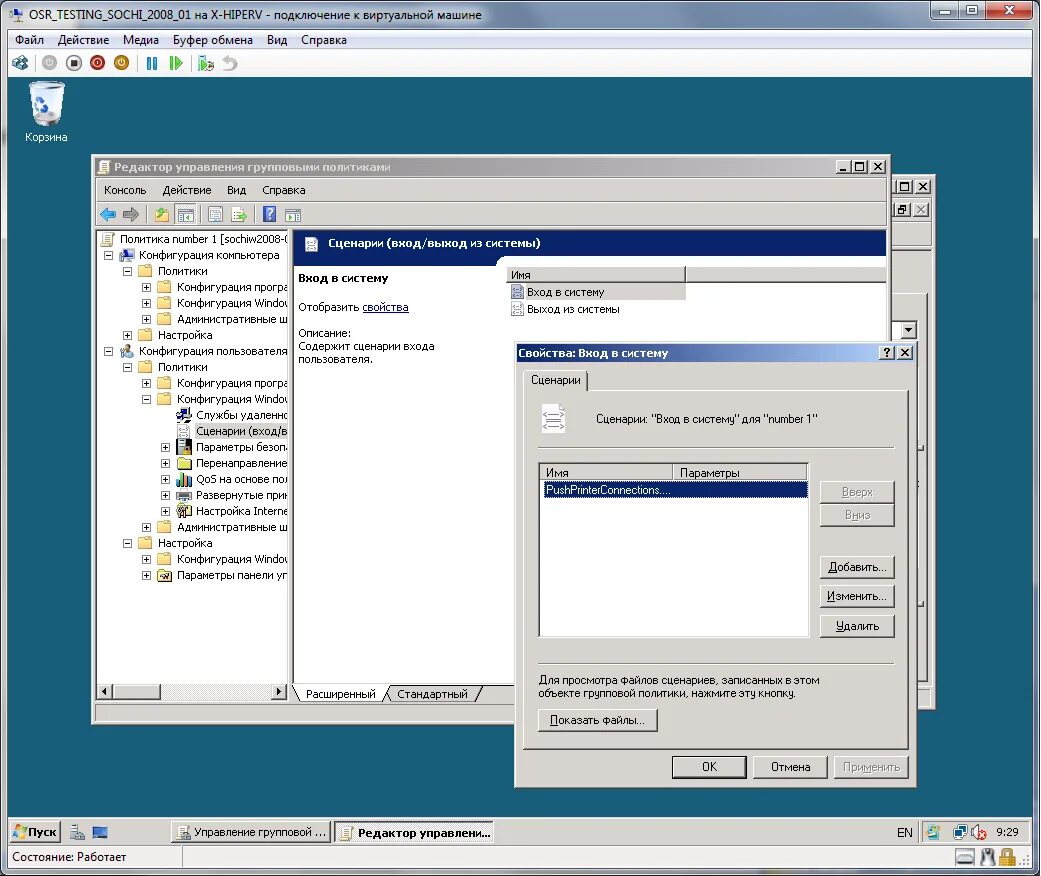Click the Export list toolbar icon

[239, 215]
